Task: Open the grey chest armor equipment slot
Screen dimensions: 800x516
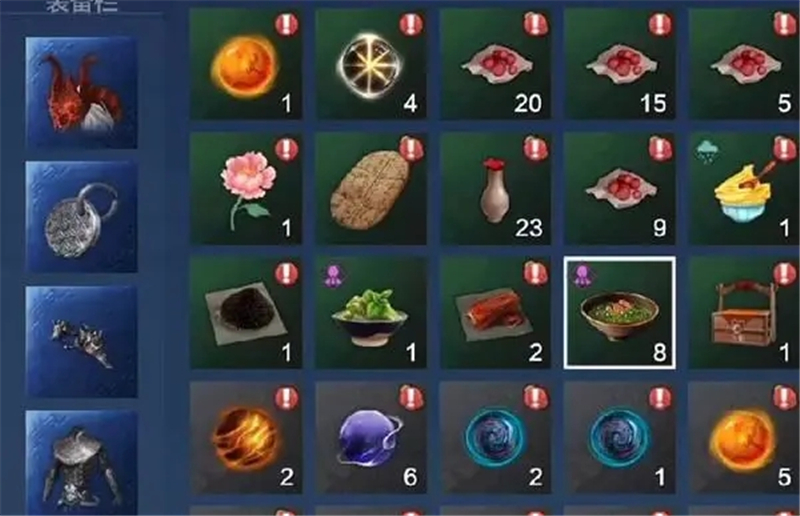Action: [81, 462]
